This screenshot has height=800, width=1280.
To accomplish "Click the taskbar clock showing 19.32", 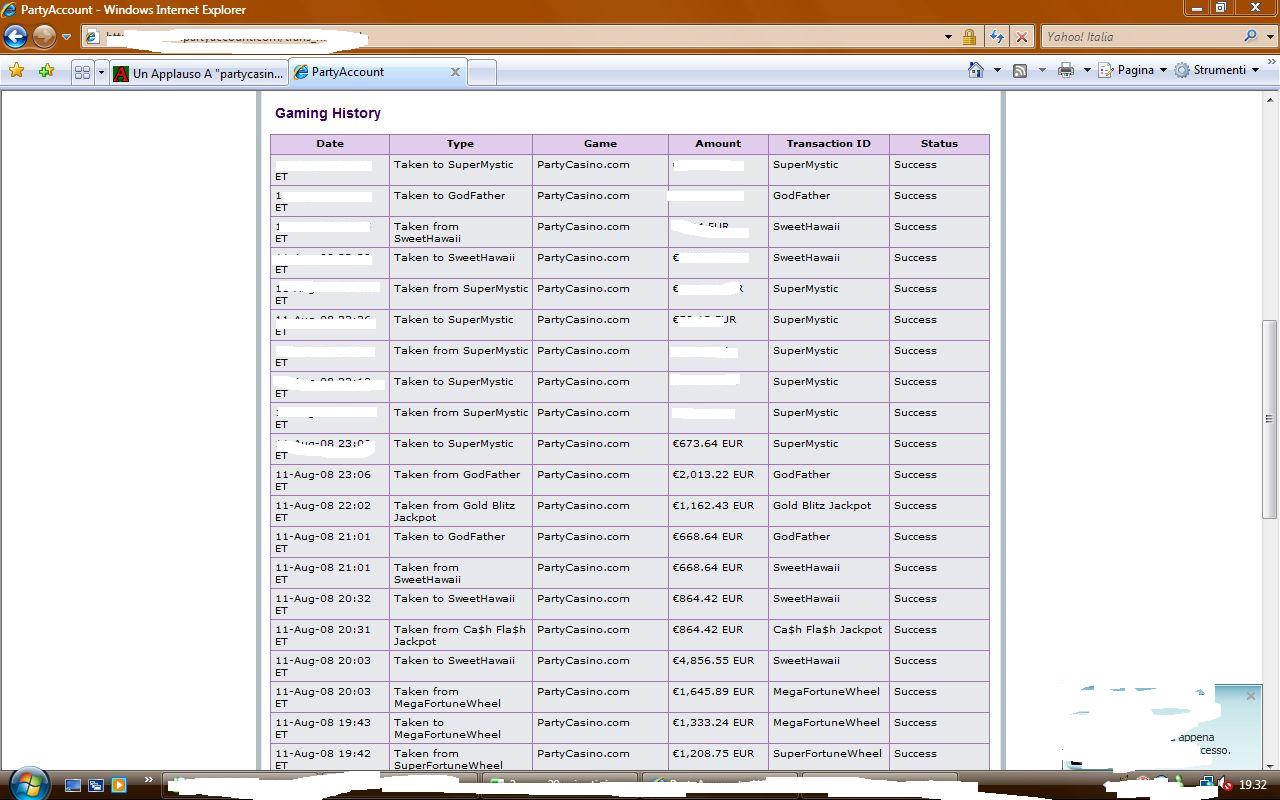I will pos(1253,785).
